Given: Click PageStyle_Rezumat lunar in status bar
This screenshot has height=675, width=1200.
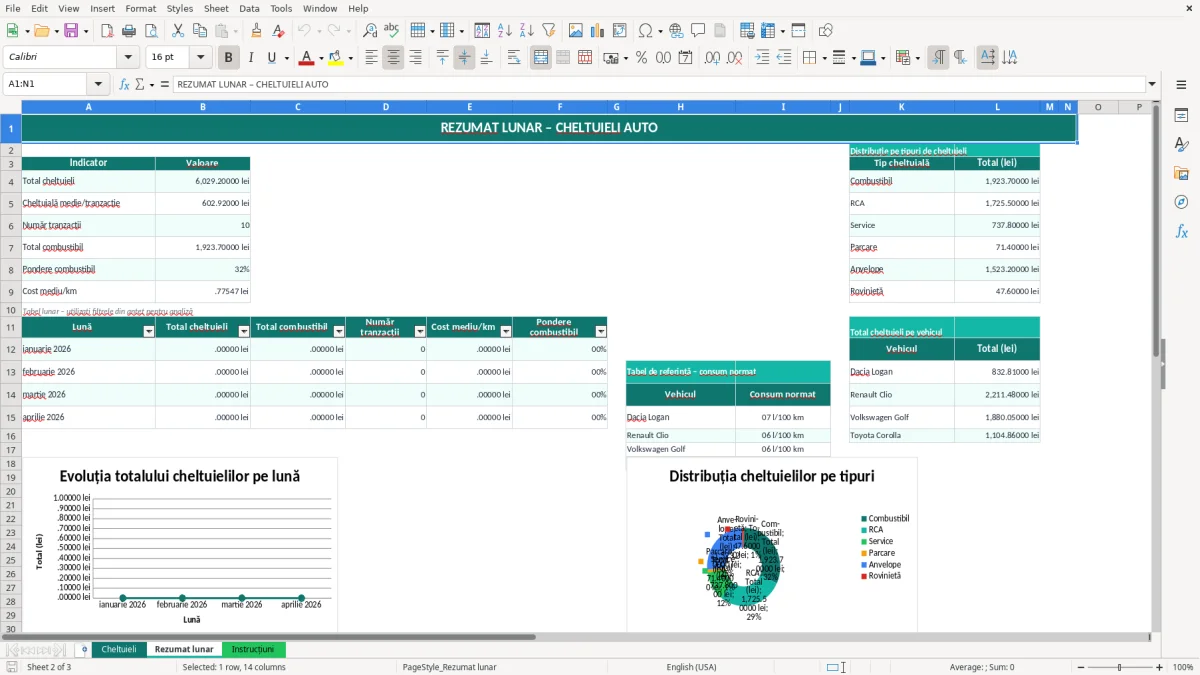Looking at the screenshot, I should (449, 667).
